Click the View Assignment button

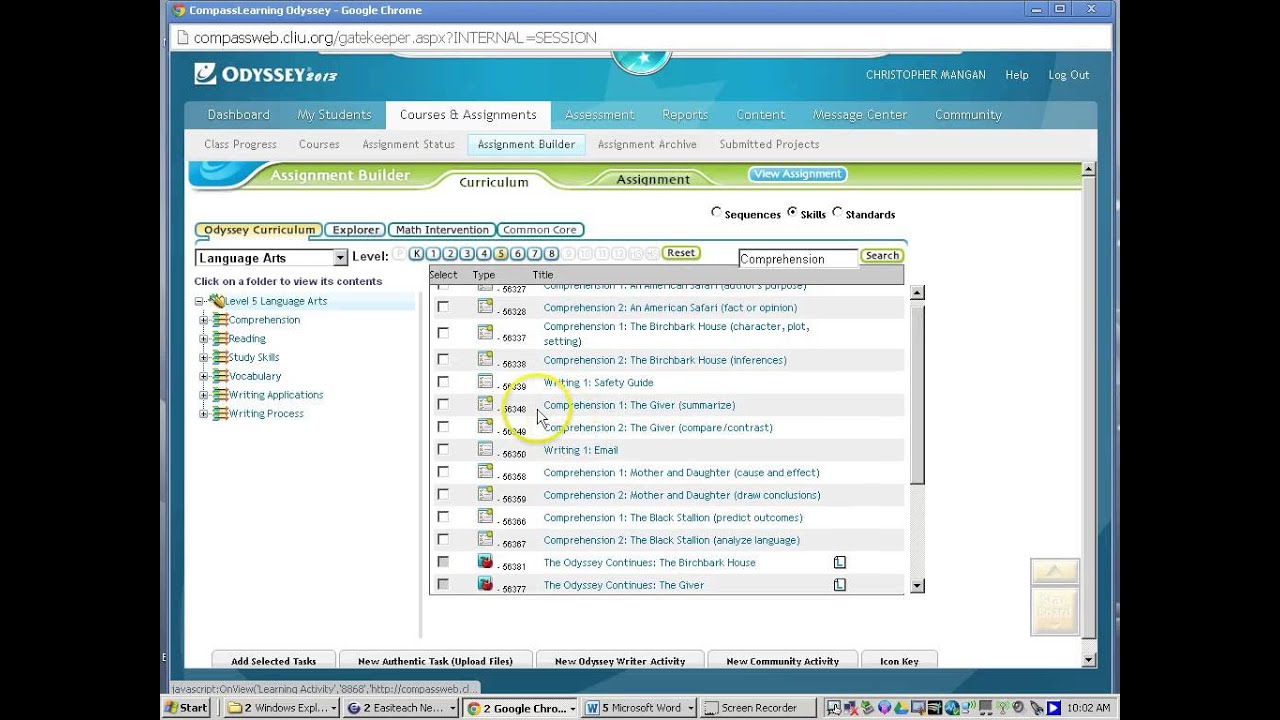point(797,174)
